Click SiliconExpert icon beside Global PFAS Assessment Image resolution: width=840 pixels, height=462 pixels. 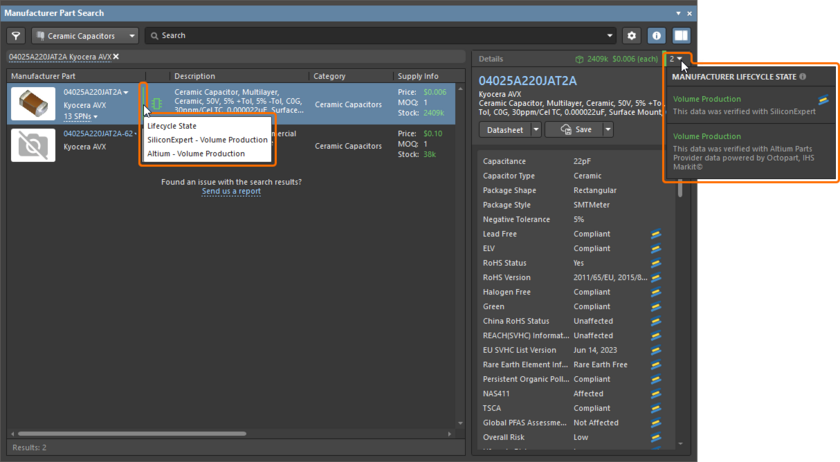[656, 423]
